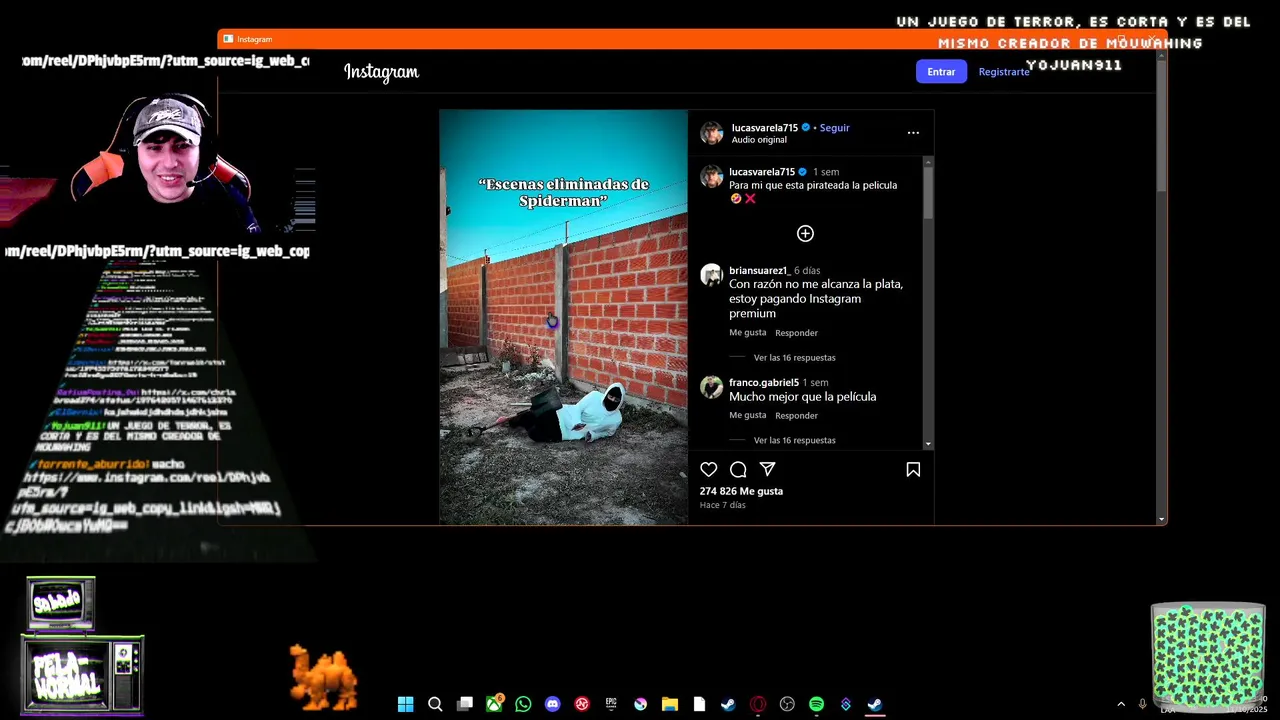Open File Explorer from the taskbar
Image resolution: width=1280 pixels, height=720 pixels.
[670, 704]
